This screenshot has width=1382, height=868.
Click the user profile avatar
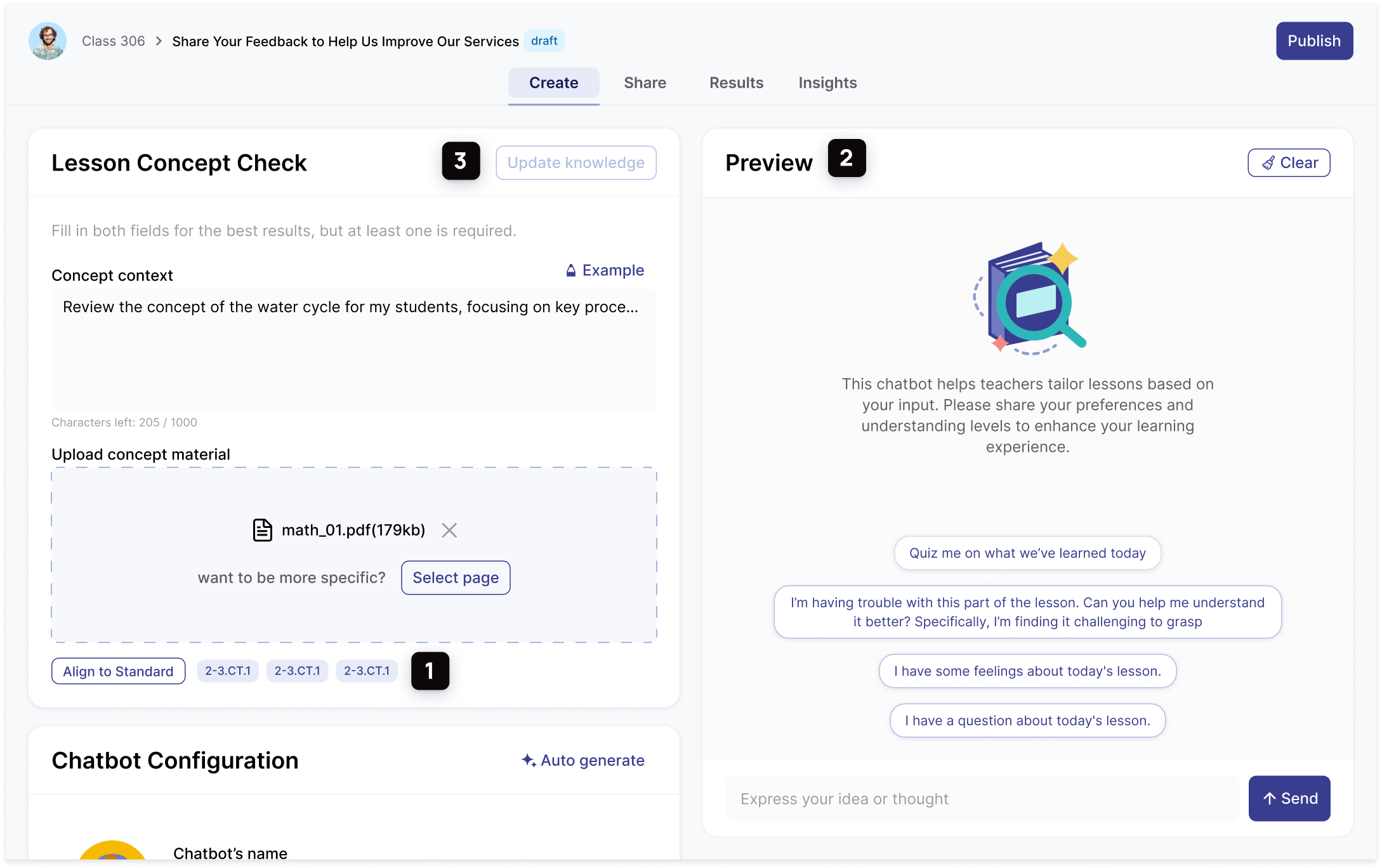48,41
